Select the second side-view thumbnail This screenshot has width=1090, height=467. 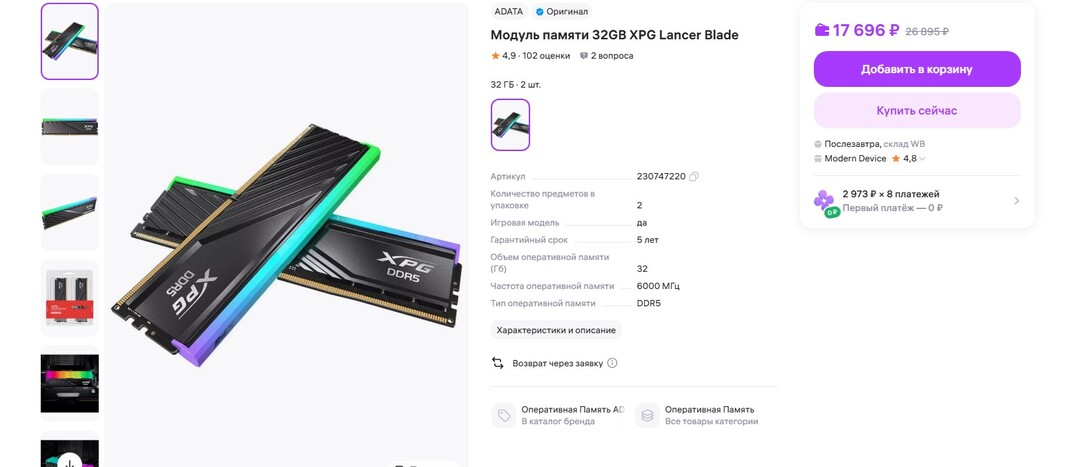tap(70, 126)
